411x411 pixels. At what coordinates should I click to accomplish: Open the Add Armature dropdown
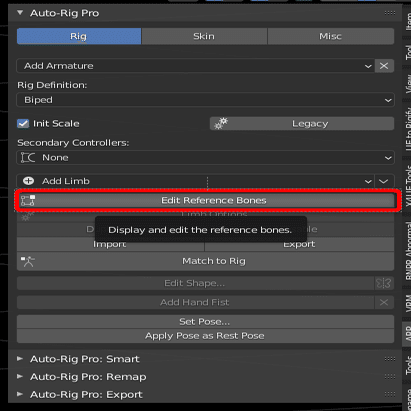click(x=195, y=66)
